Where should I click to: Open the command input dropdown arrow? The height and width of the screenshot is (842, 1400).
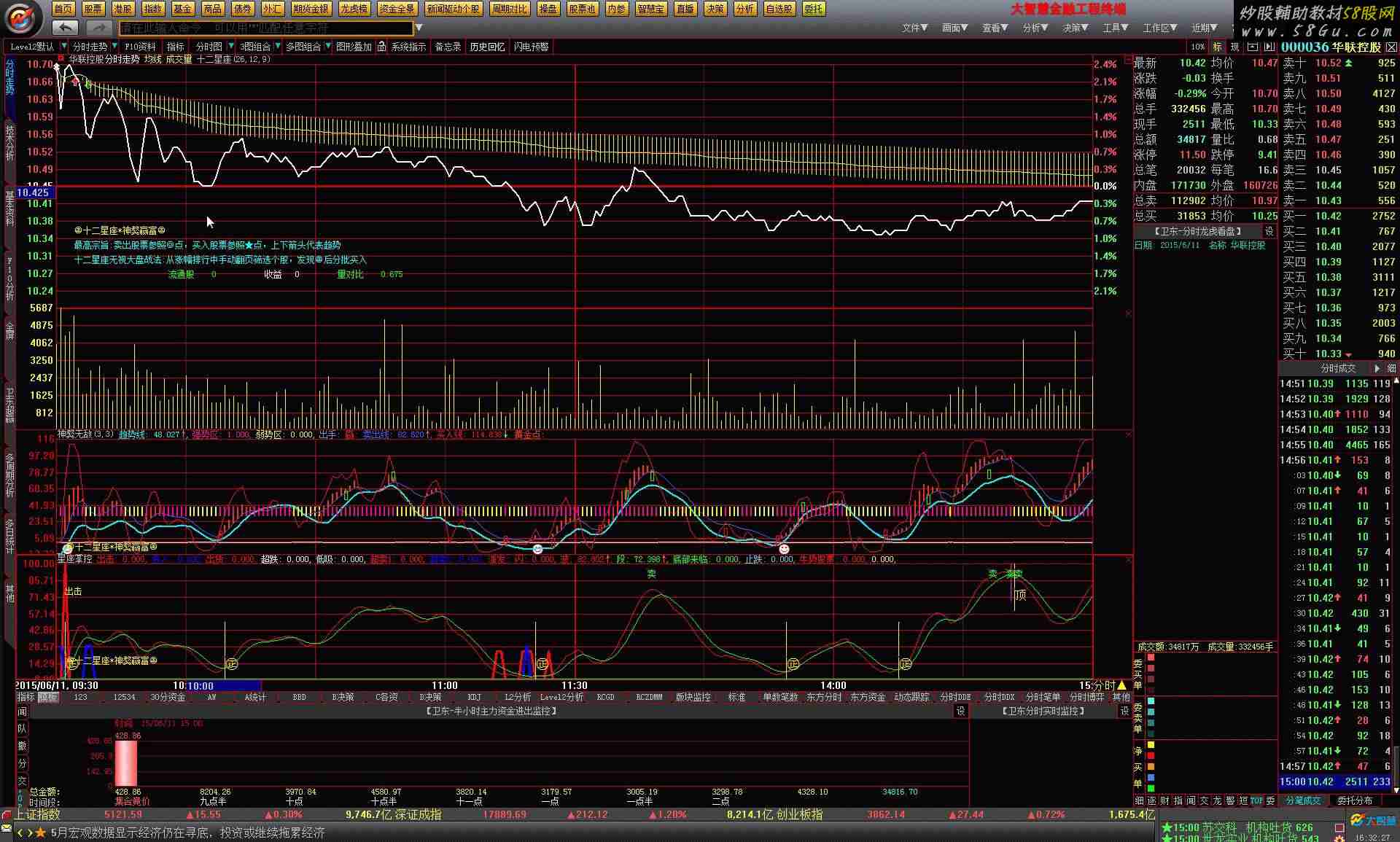coord(419,28)
